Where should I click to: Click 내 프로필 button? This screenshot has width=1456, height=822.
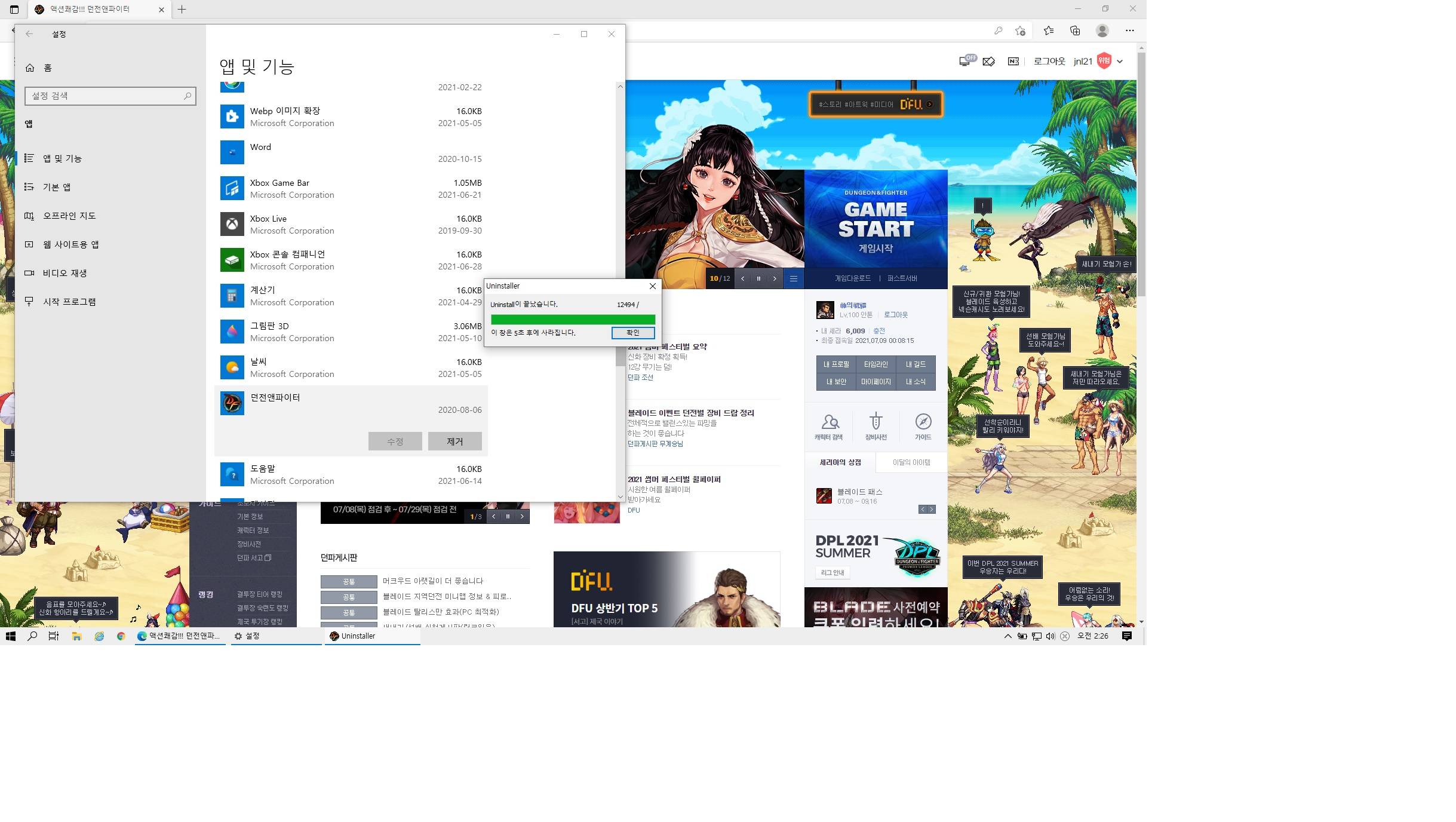click(x=836, y=364)
